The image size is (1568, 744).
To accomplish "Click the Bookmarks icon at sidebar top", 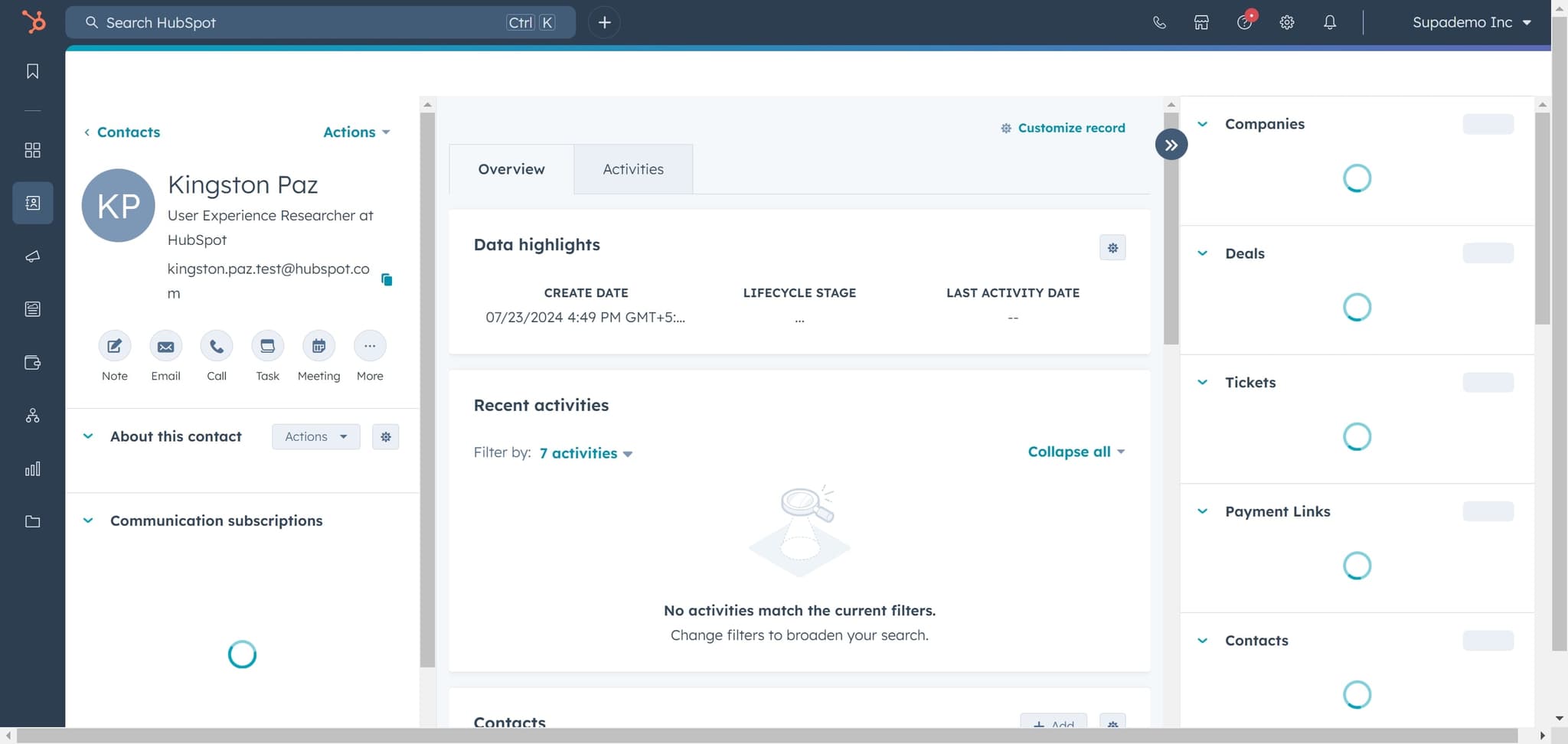I will (x=32, y=70).
